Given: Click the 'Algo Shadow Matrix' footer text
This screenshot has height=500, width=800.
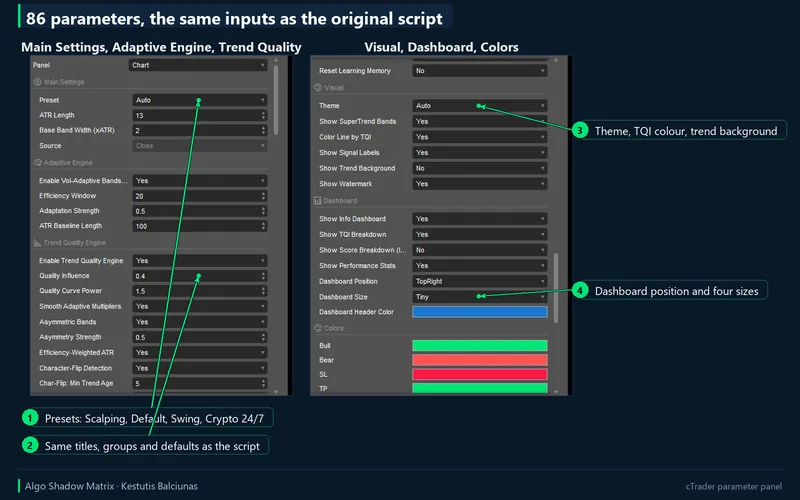Looking at the screenshot, I should pyautogui.click(x=69, y=486).
